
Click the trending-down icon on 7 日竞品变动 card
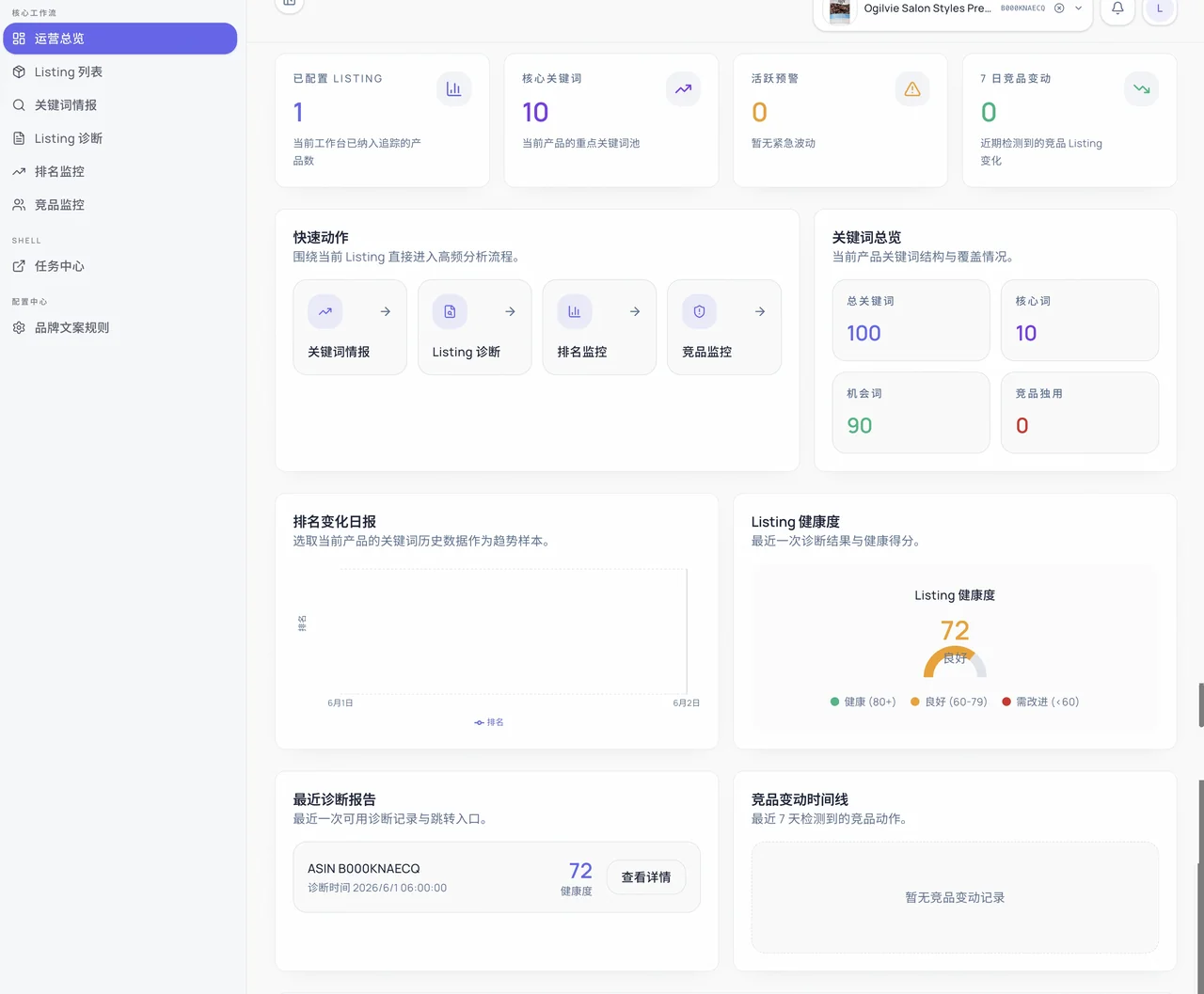click(x=1141, y=89)
